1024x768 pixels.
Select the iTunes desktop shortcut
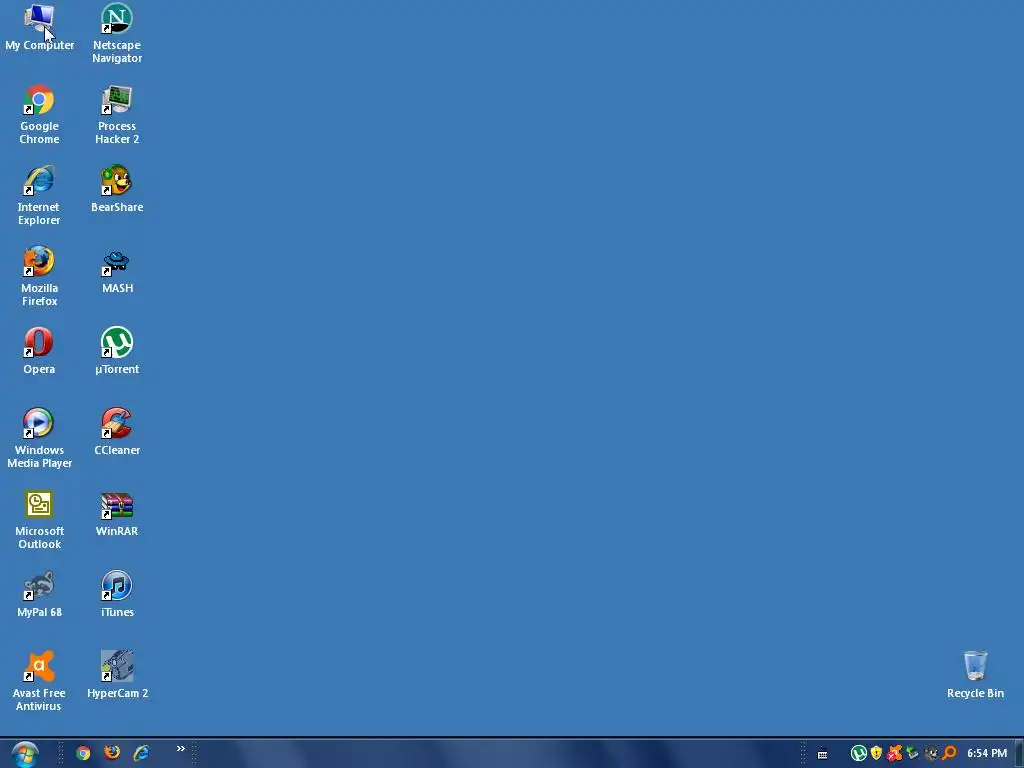point(117,594)
